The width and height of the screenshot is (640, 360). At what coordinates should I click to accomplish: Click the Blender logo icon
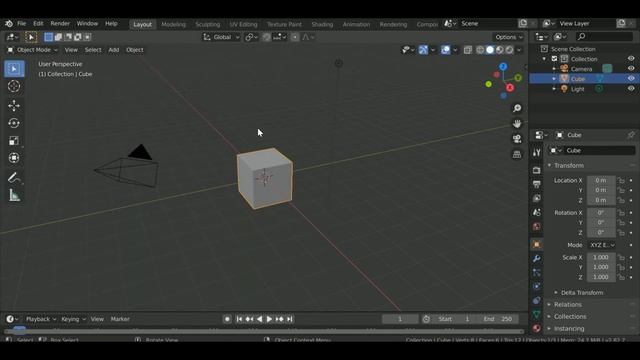click(9, 24)
